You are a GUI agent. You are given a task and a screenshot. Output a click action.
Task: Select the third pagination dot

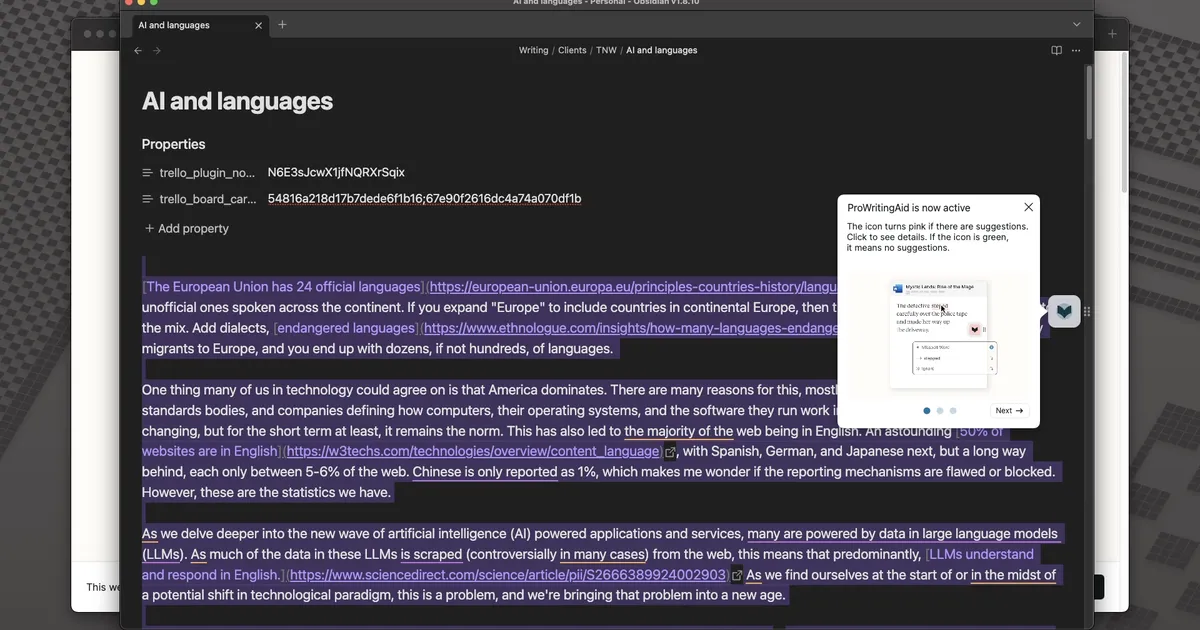tap(953, 411)
